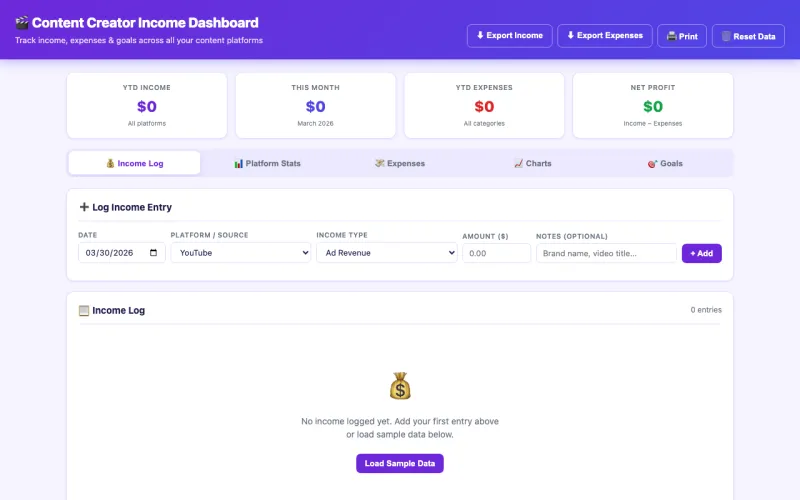Expand the Income Type dropdown
This screenshot has width=800, height=500.
[x=386, y=253]
